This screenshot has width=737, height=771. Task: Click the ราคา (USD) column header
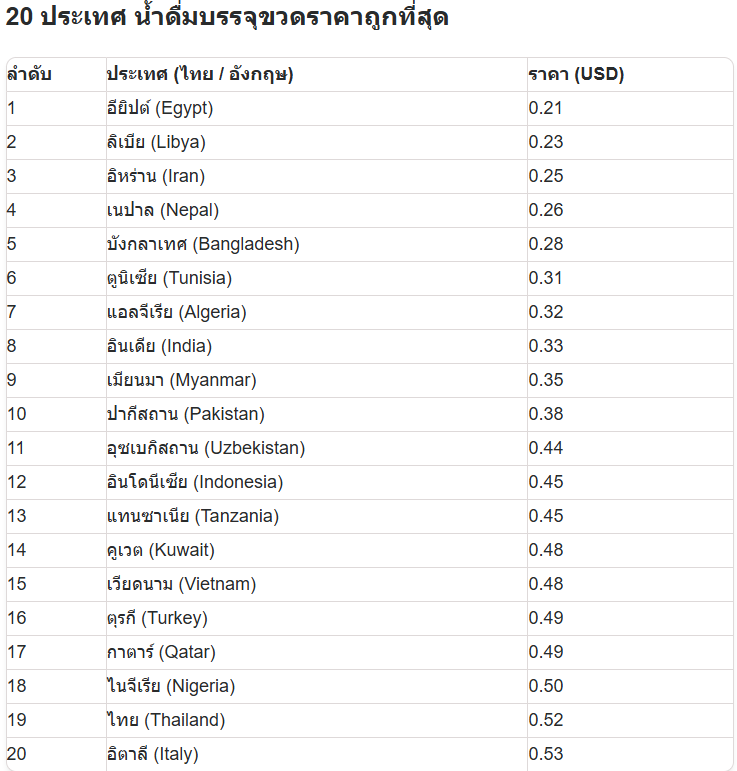coord(630,74)
